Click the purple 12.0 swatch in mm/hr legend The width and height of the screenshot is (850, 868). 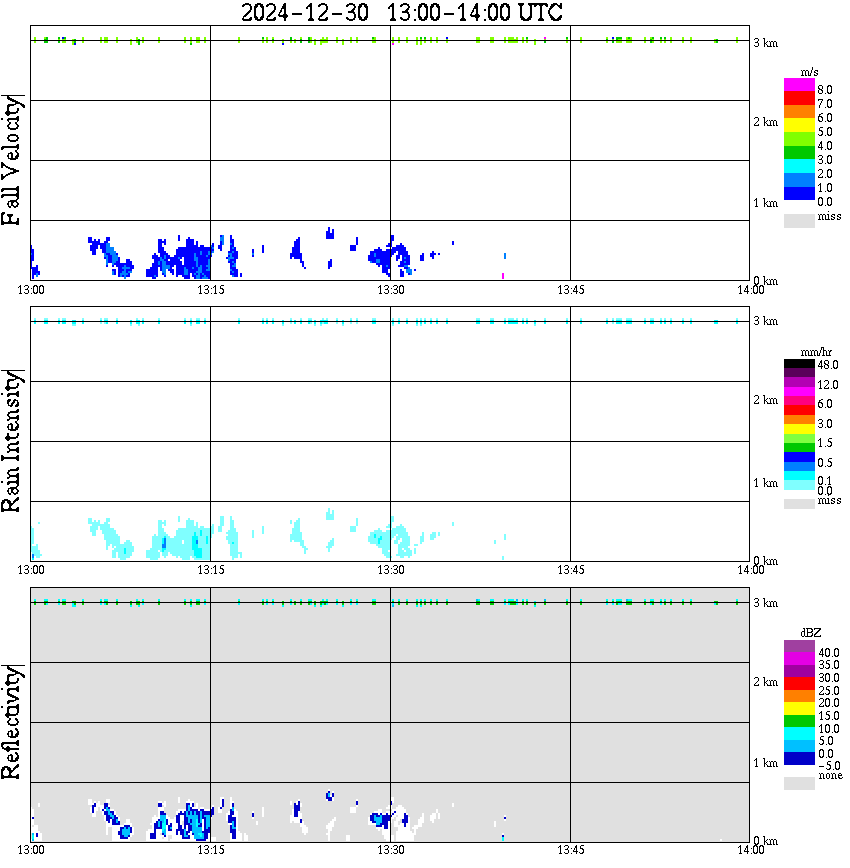[800, 382]
